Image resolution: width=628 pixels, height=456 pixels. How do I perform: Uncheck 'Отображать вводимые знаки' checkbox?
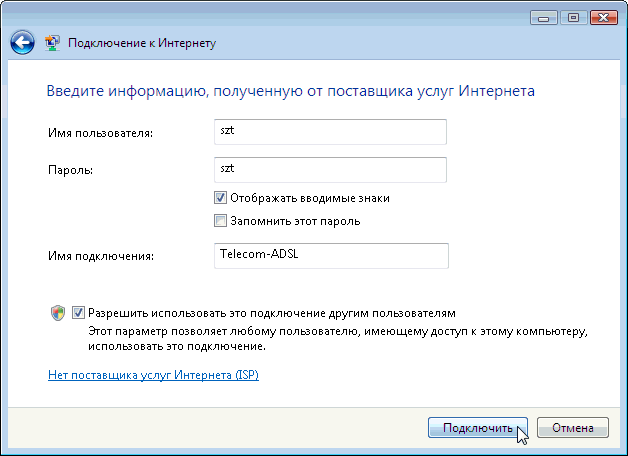(220, 198)
